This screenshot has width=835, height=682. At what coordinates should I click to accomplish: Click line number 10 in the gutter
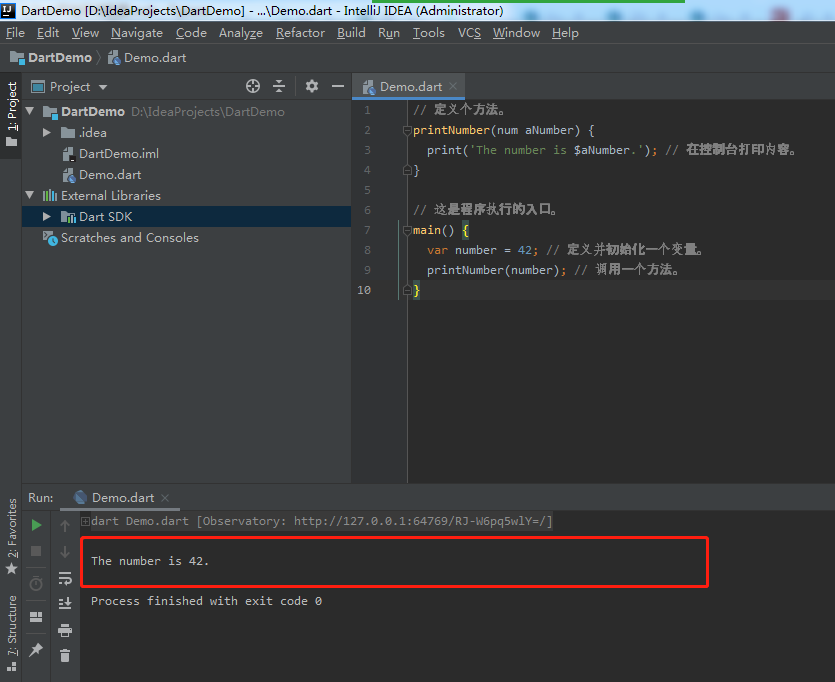[x=364, y=290]
